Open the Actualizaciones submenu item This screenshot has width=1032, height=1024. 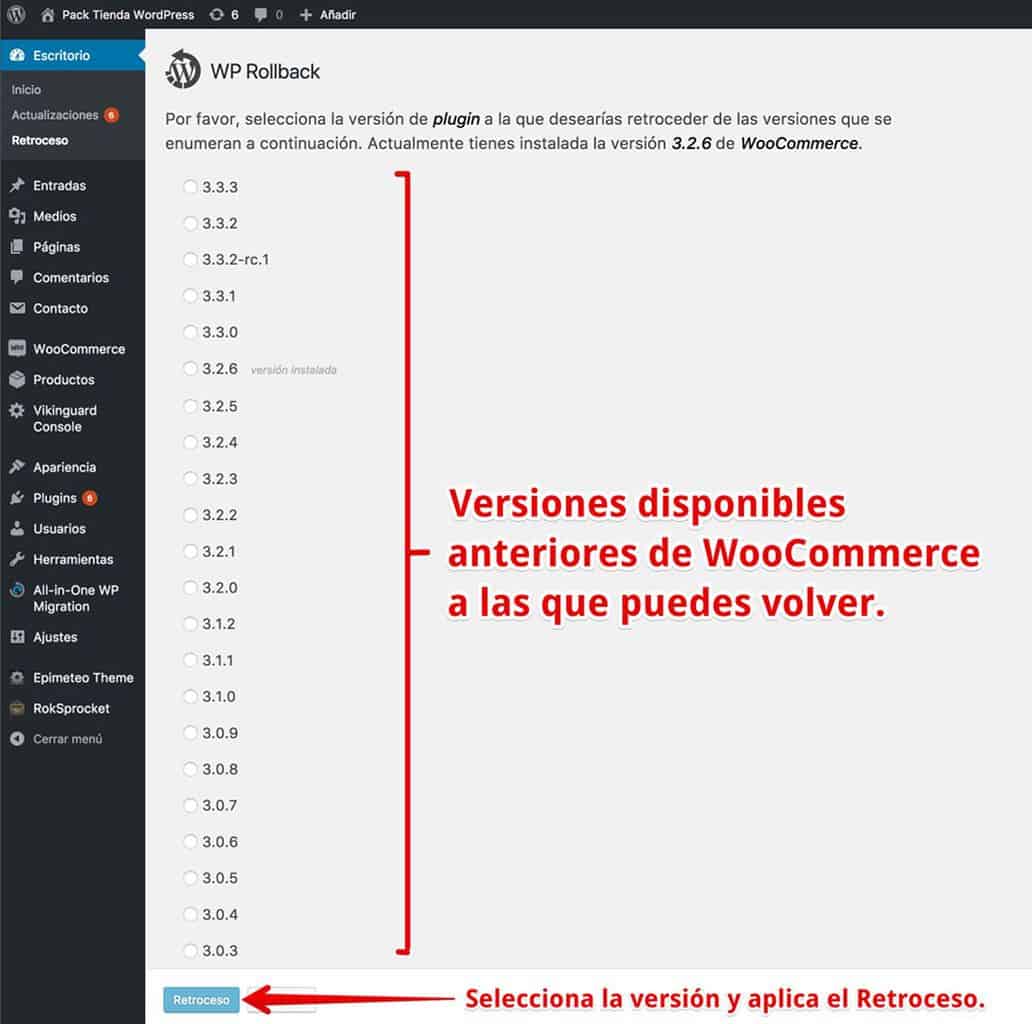point(55,115)
